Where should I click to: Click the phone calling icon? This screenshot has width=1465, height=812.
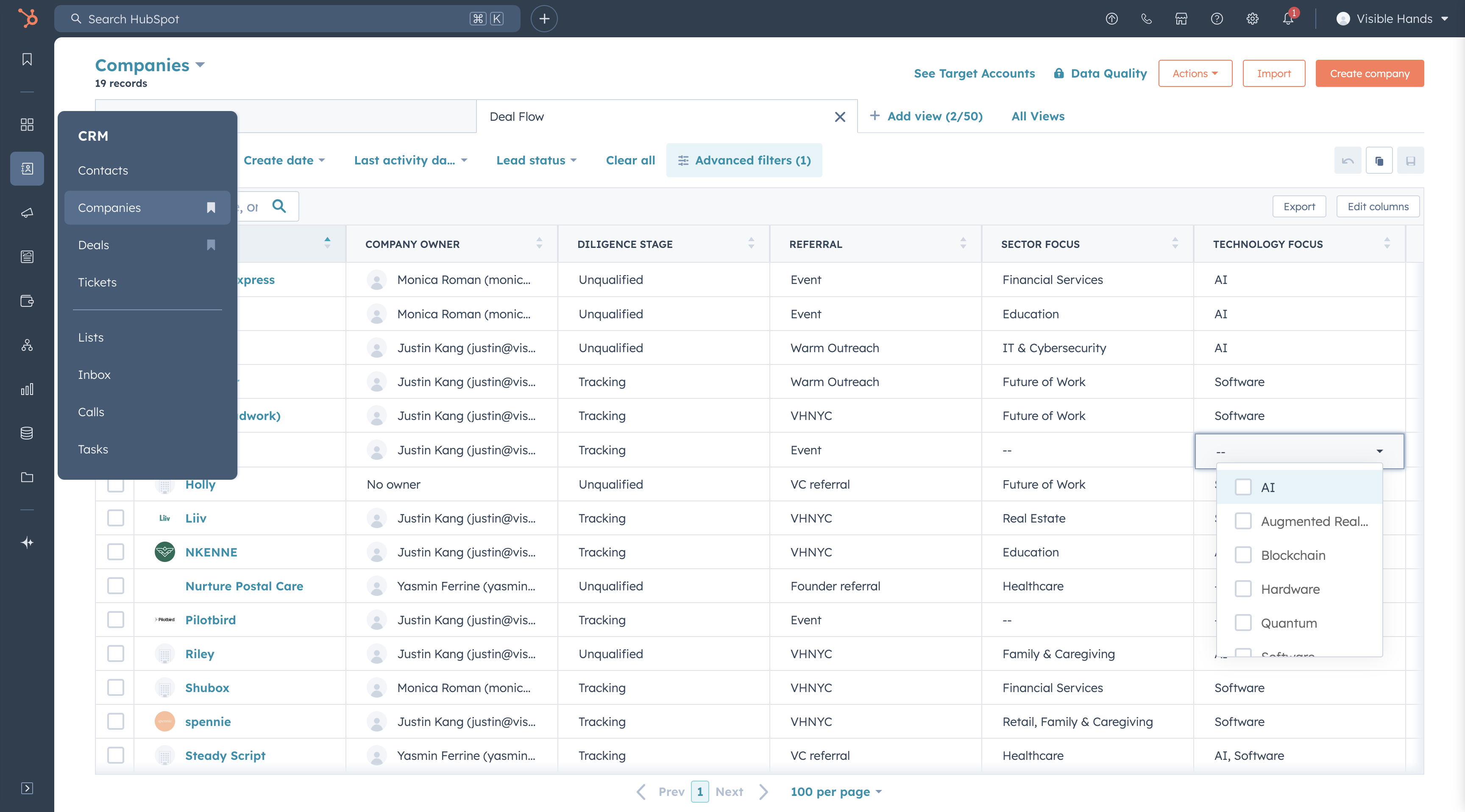(x=1146, y=19)
